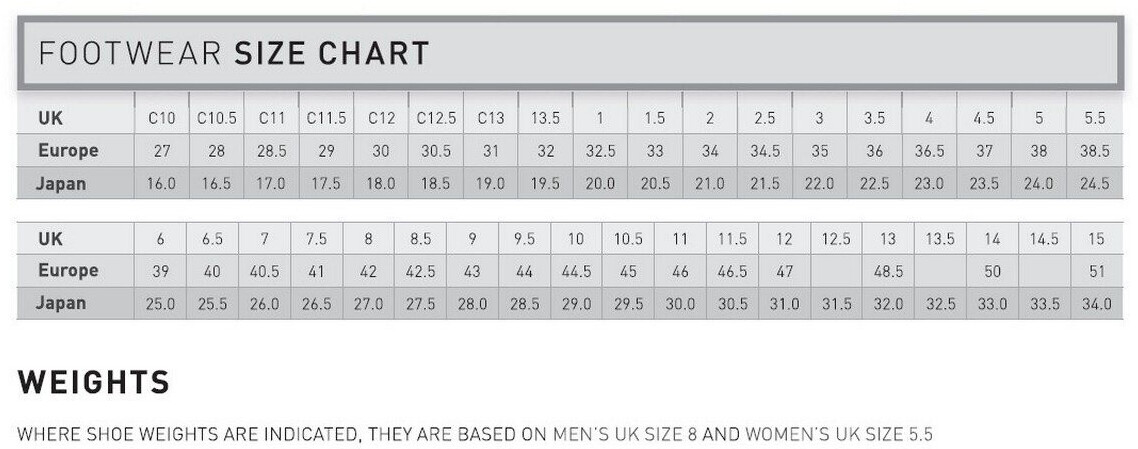This screenshot has width=1138, height=449.
Task: Select UK size 8 in second table
Action: click(x=368, y=239)
